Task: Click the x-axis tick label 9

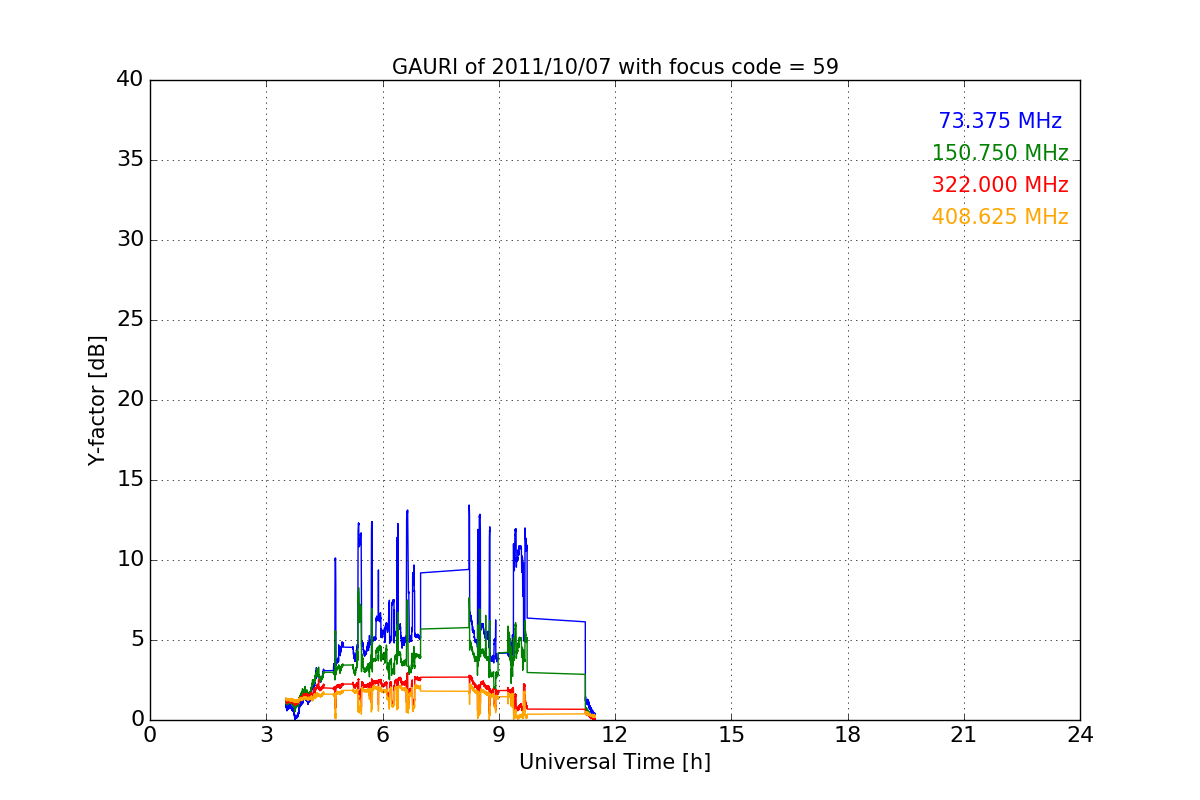Action: point(499,735)
